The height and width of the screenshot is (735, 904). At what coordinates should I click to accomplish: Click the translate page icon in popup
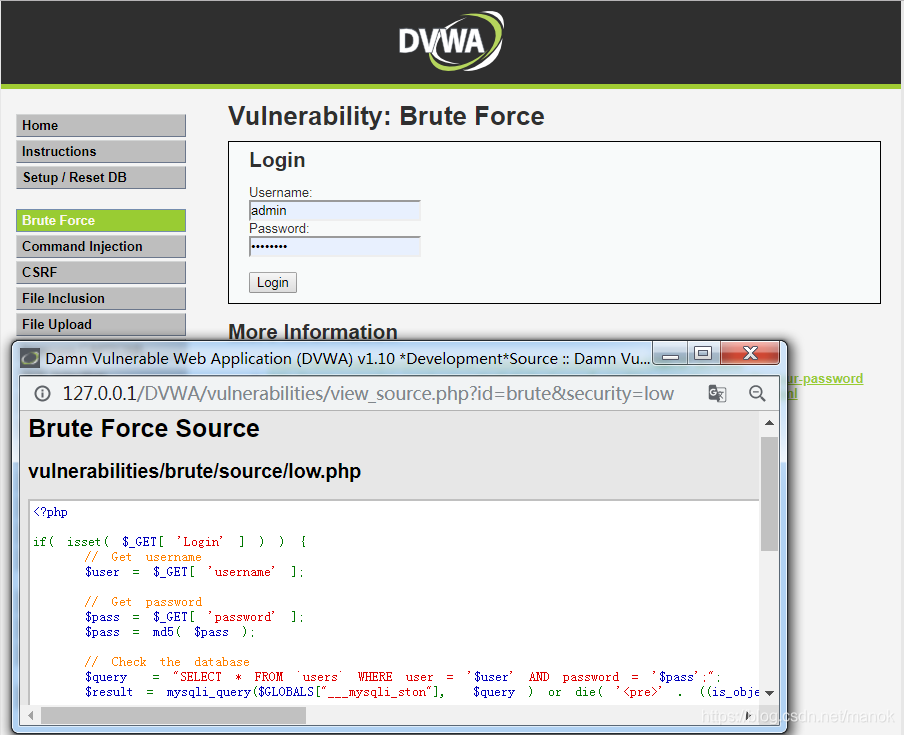(x=717, y=394)
